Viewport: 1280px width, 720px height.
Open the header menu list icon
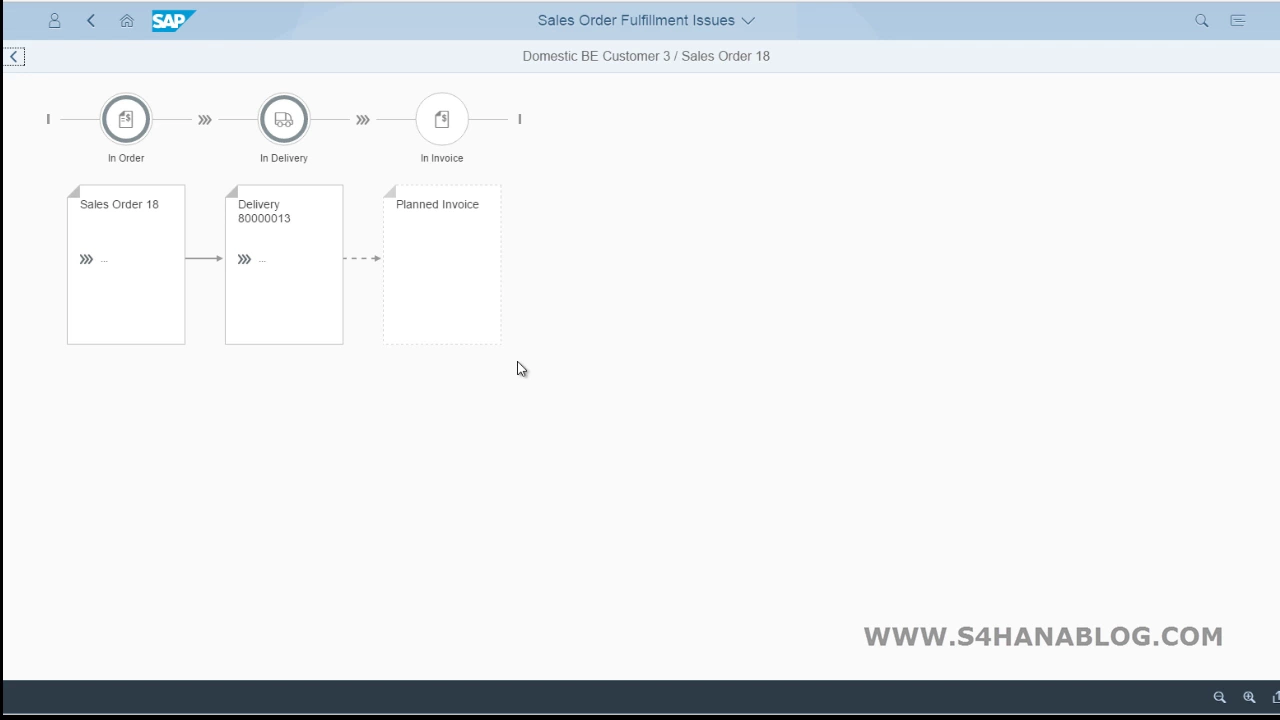pyautogui.click(x=1238, y=20)
